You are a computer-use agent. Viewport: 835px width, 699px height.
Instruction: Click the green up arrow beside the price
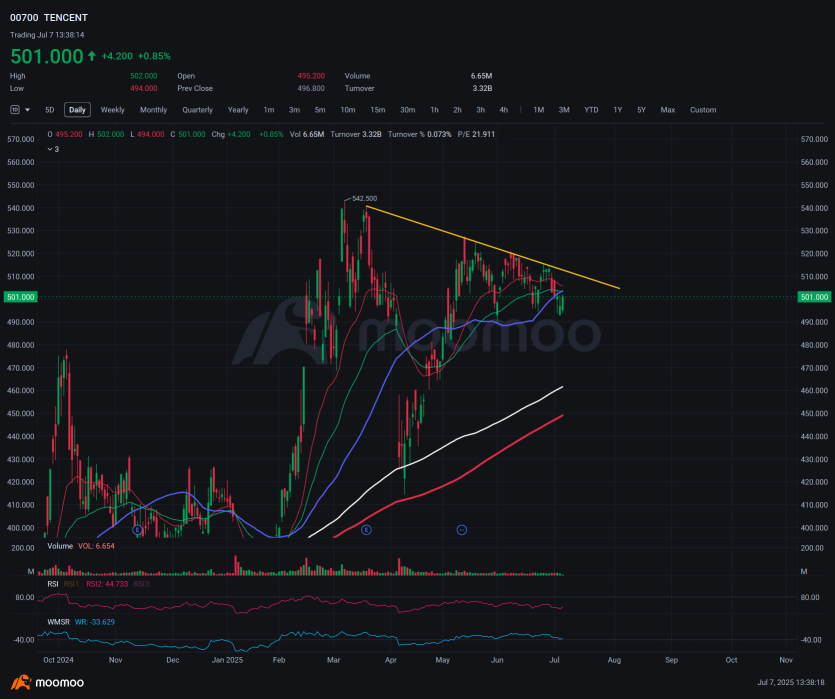[92, 56]
